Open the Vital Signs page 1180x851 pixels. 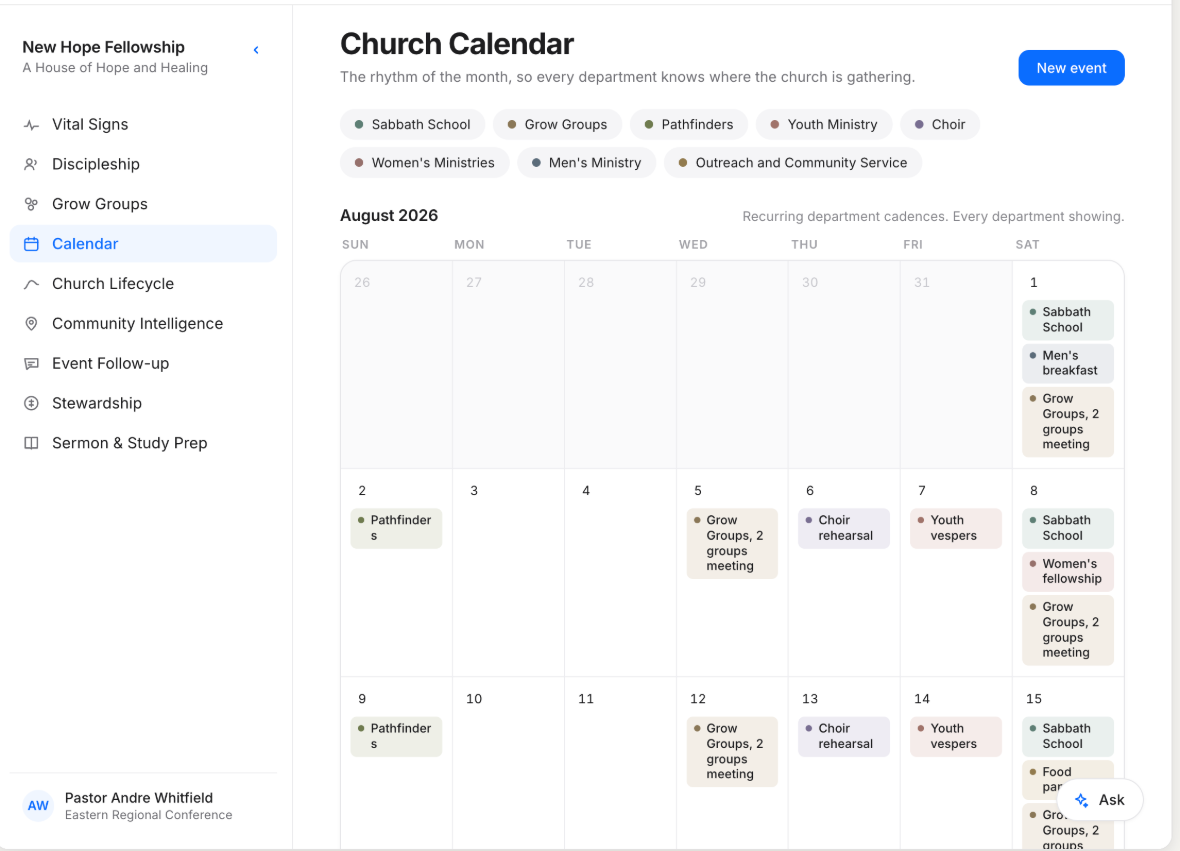143,125
